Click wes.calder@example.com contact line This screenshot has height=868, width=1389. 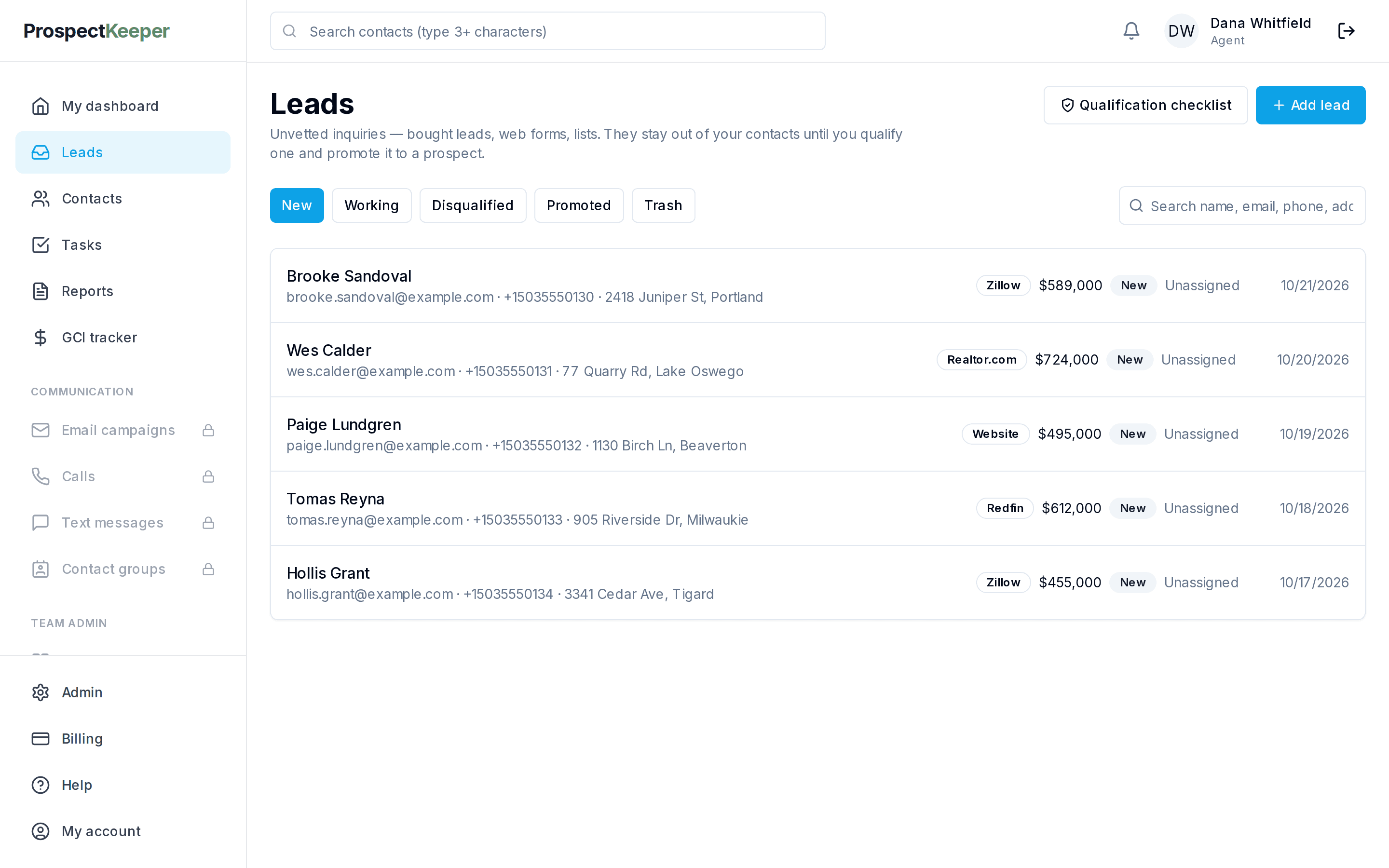(515, 371)
